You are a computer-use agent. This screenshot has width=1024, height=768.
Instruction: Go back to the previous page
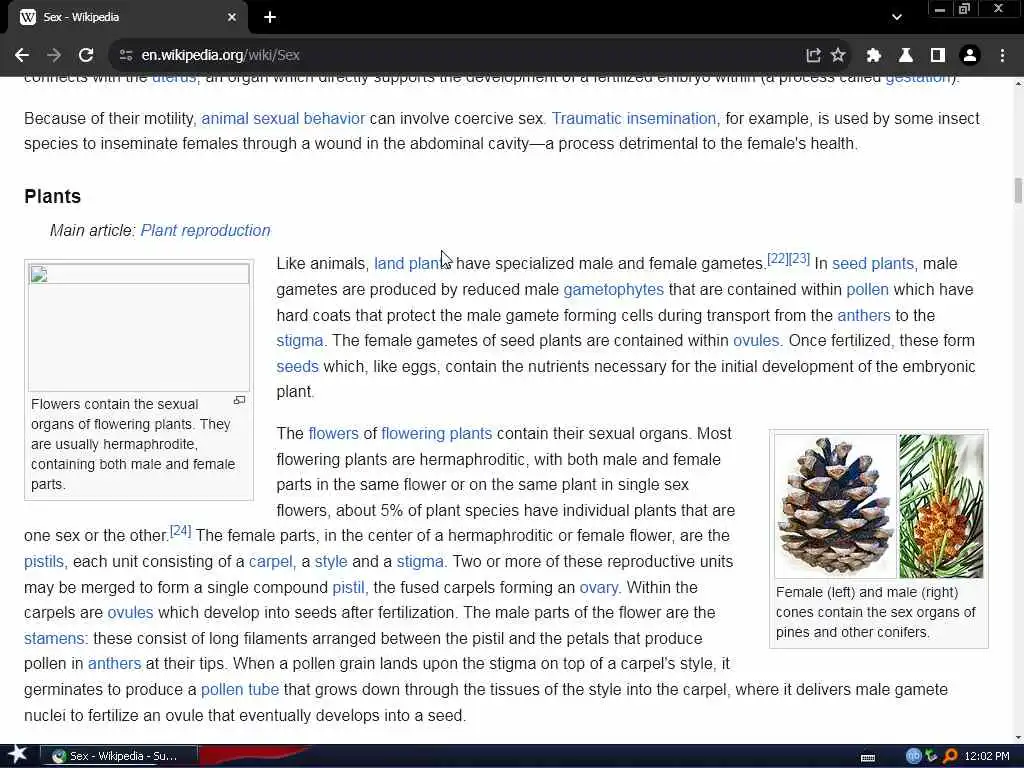pos(22,56)
